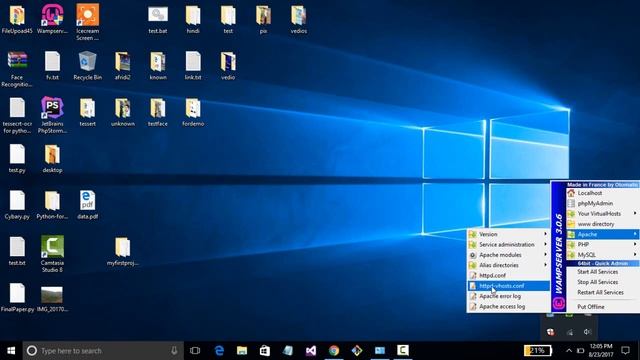Expand the Alias directories submenu
640x360 pixels.
[x=508, y=265]
